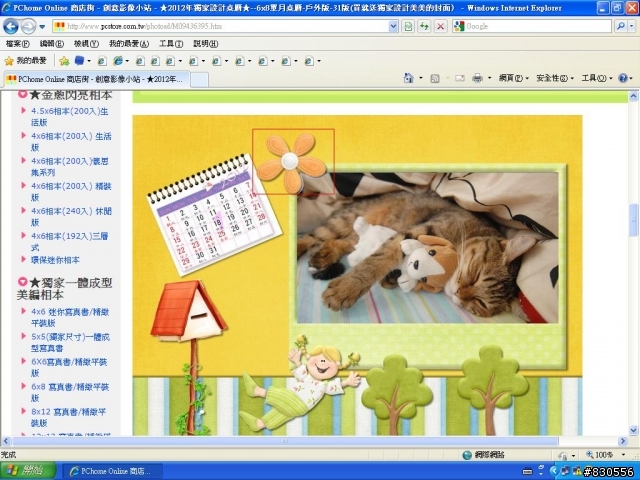
Task: Click the vertical scrollbar down arrow
Action: 633,430
